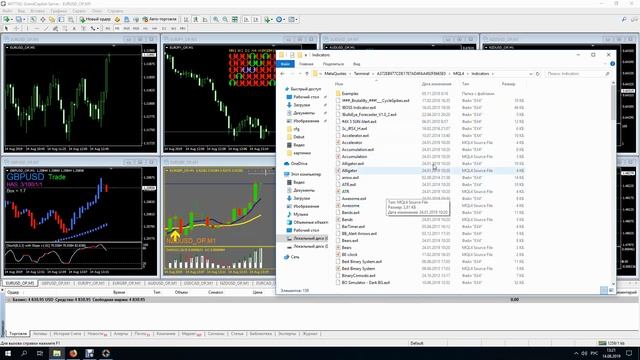Open Windows Start menu button

(x=8, y=353)
